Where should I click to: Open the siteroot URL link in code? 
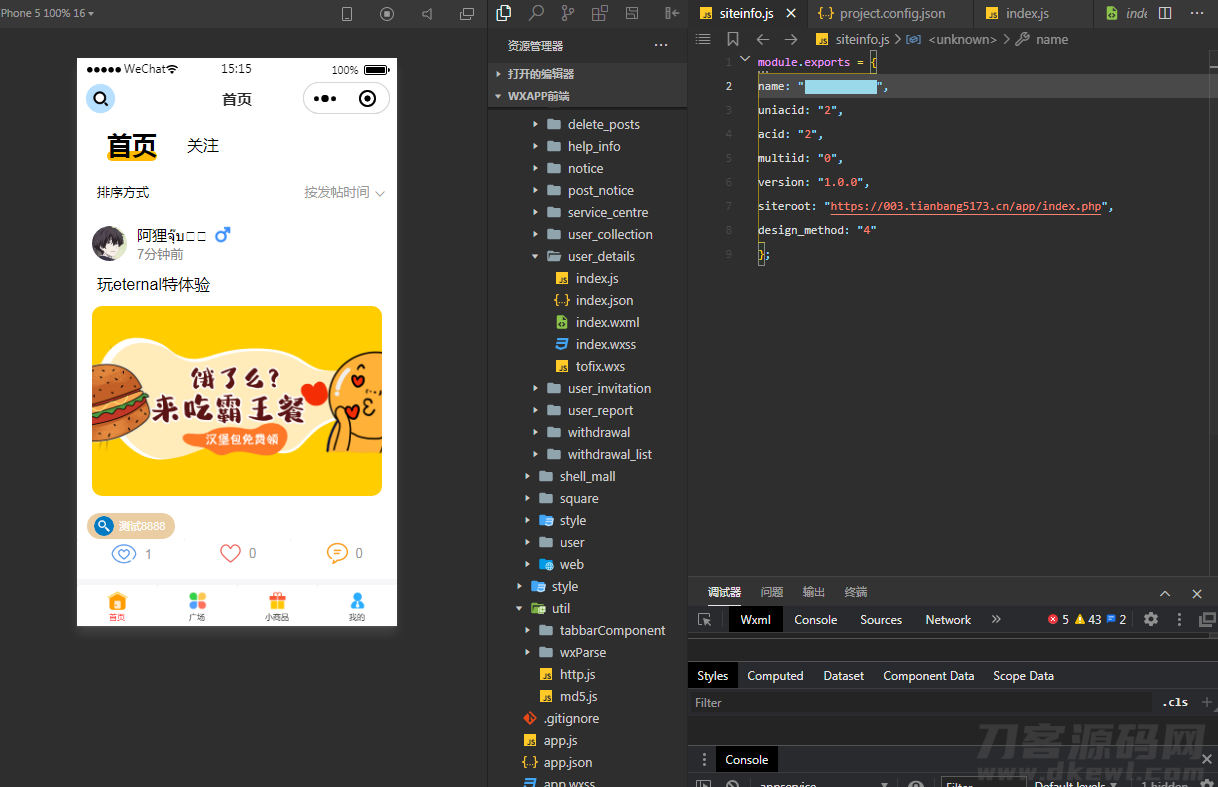[x=965, y=206]
